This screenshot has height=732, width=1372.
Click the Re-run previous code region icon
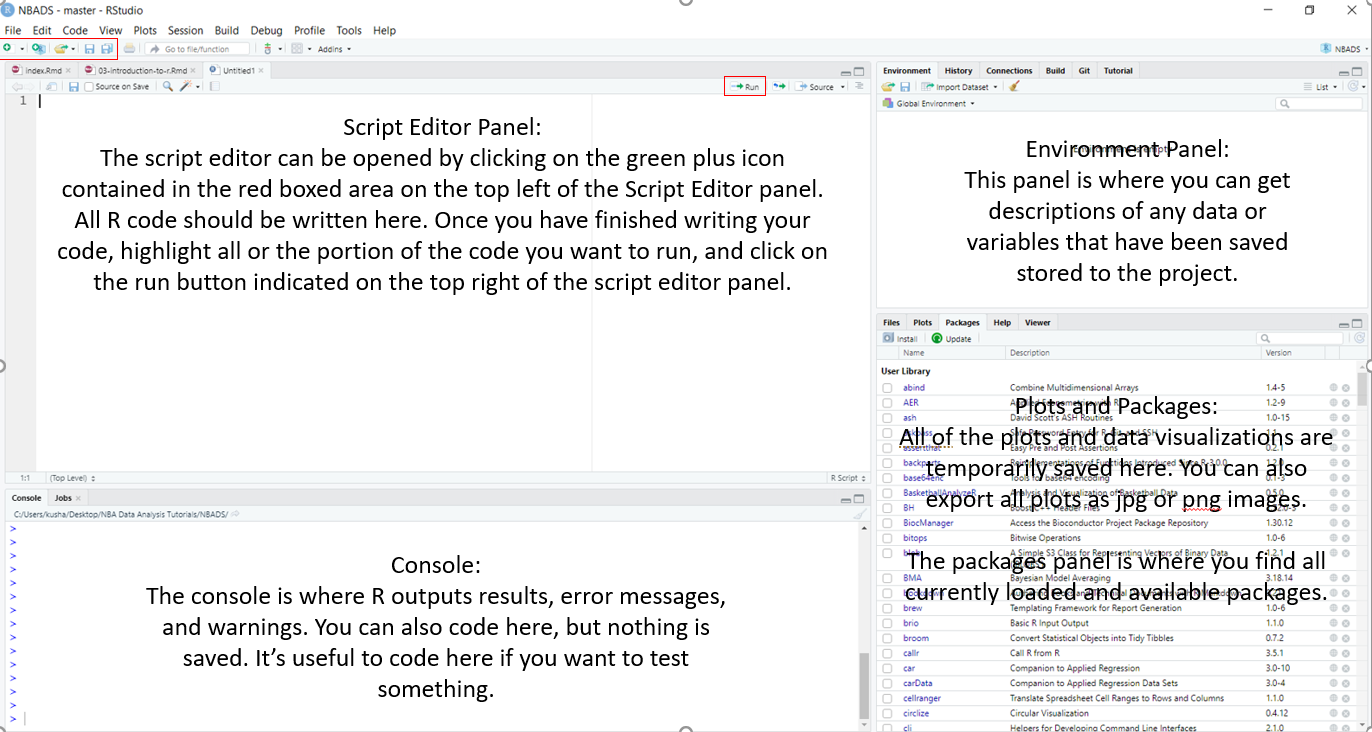point(779,87)
